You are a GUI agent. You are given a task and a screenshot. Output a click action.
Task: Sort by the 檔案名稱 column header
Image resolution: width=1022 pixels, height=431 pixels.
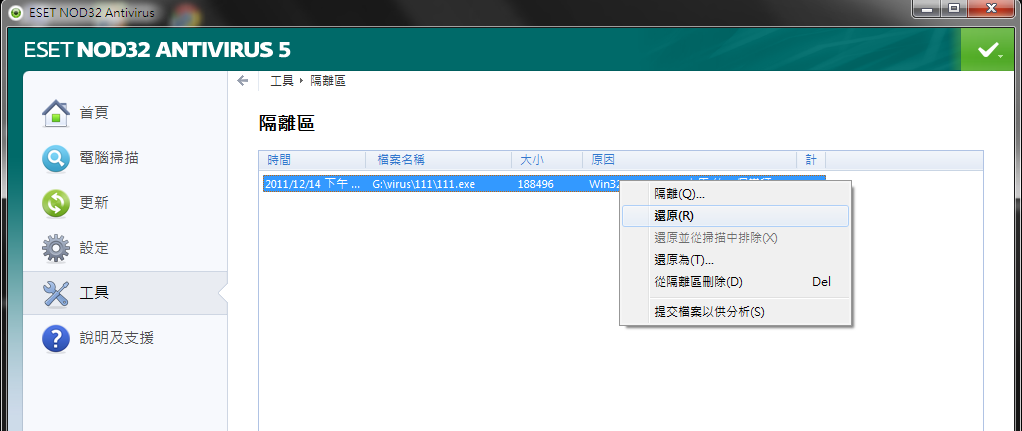439,160
